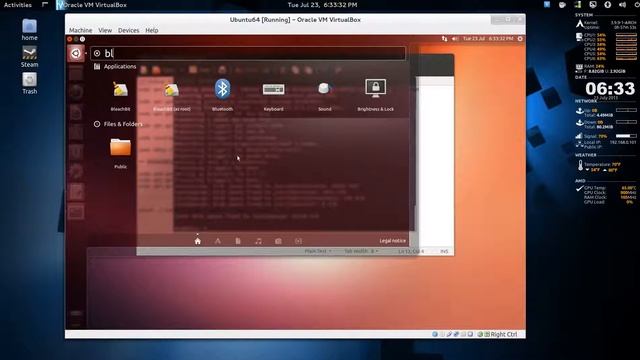Open the VirtualBox View menu
Image resolution: width=640 pixels, height=360 pixels.
[x=105, y=30]
